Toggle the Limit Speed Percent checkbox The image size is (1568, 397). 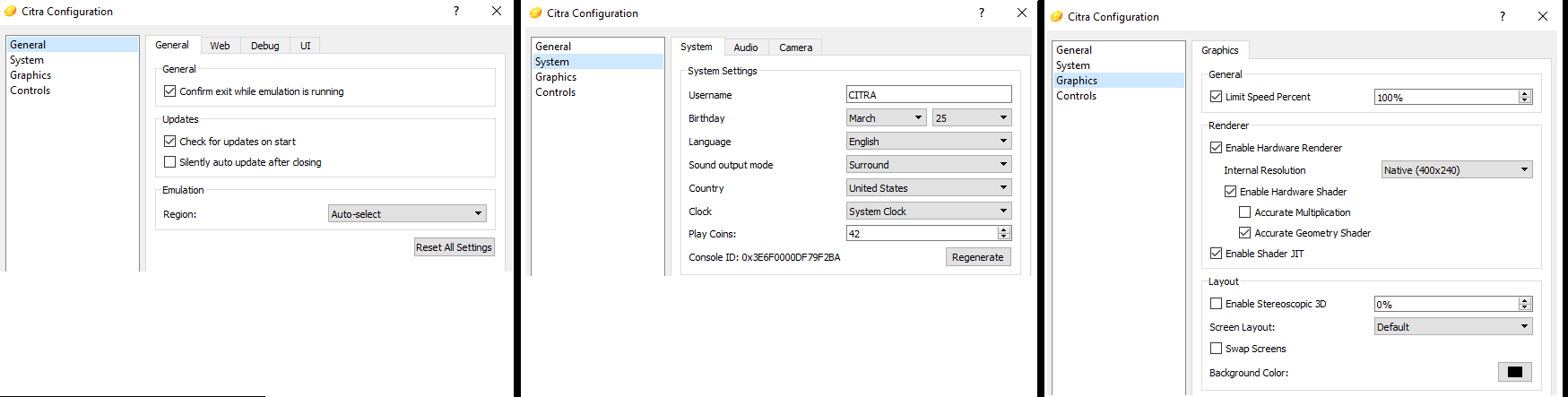click(1216, 97)
